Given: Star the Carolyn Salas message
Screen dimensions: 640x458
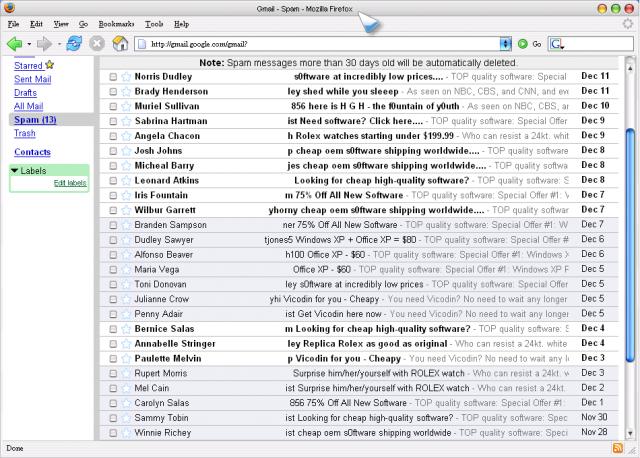Looking at the screenshot, I should [x=126, y=403].
